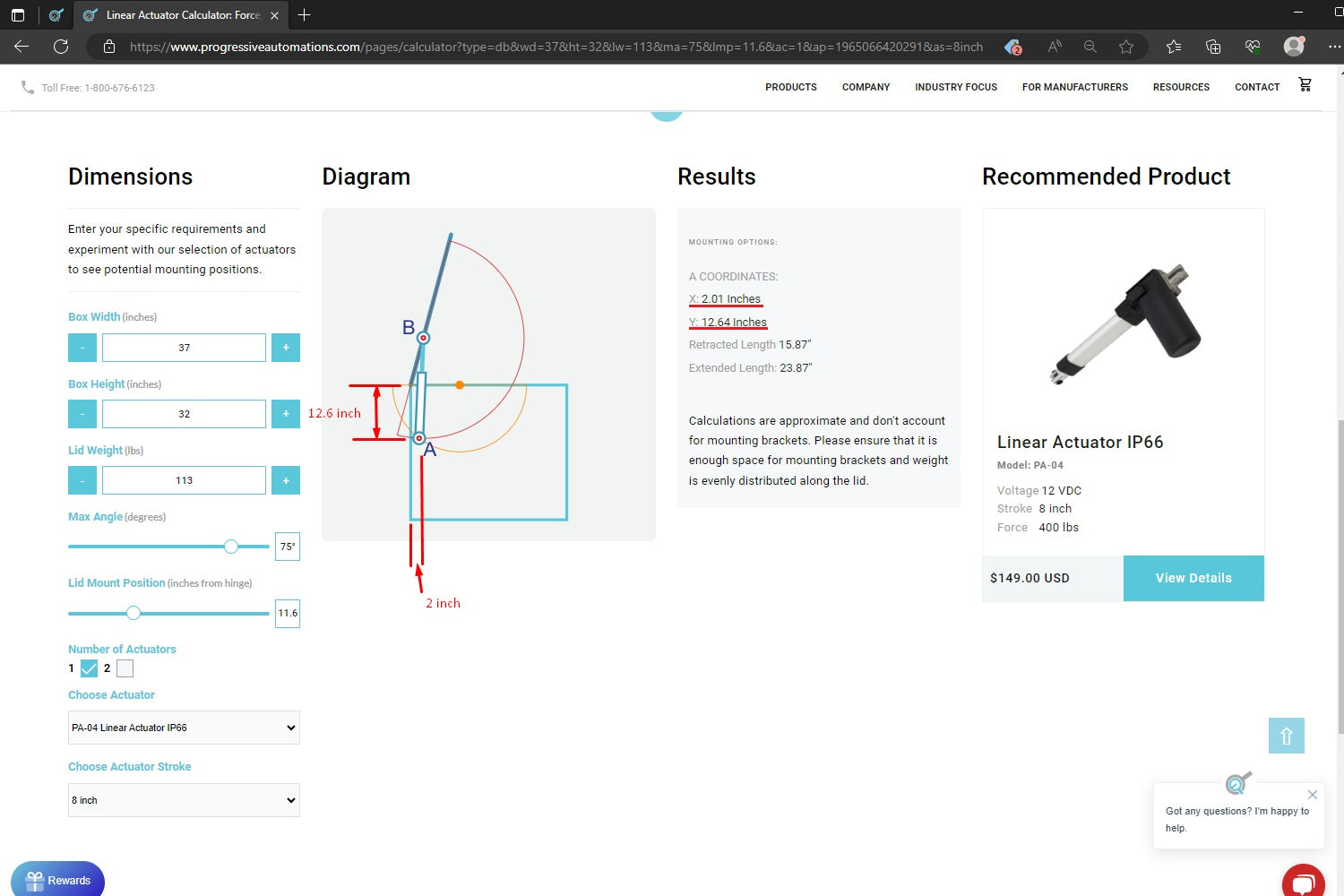Click the Box Width input field
The height and width of the screenshot is (896, 1344).
[184, 348]
